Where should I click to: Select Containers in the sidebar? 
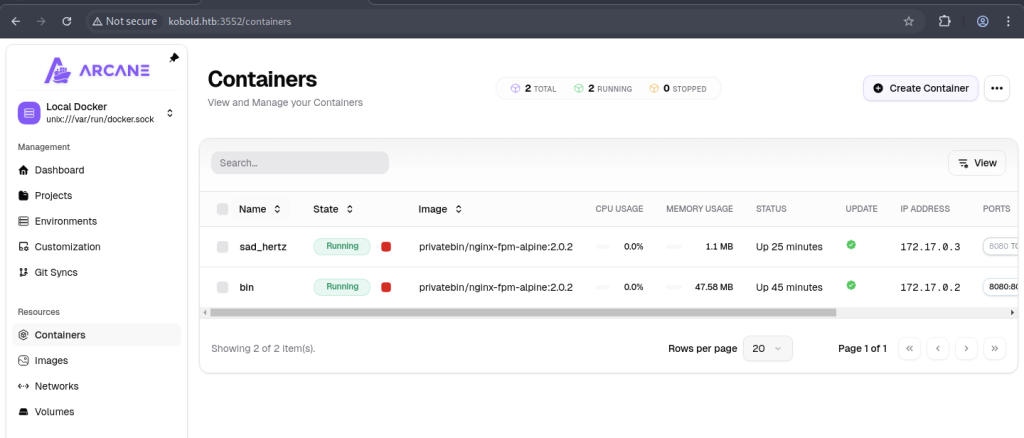[x=97, y=335]
